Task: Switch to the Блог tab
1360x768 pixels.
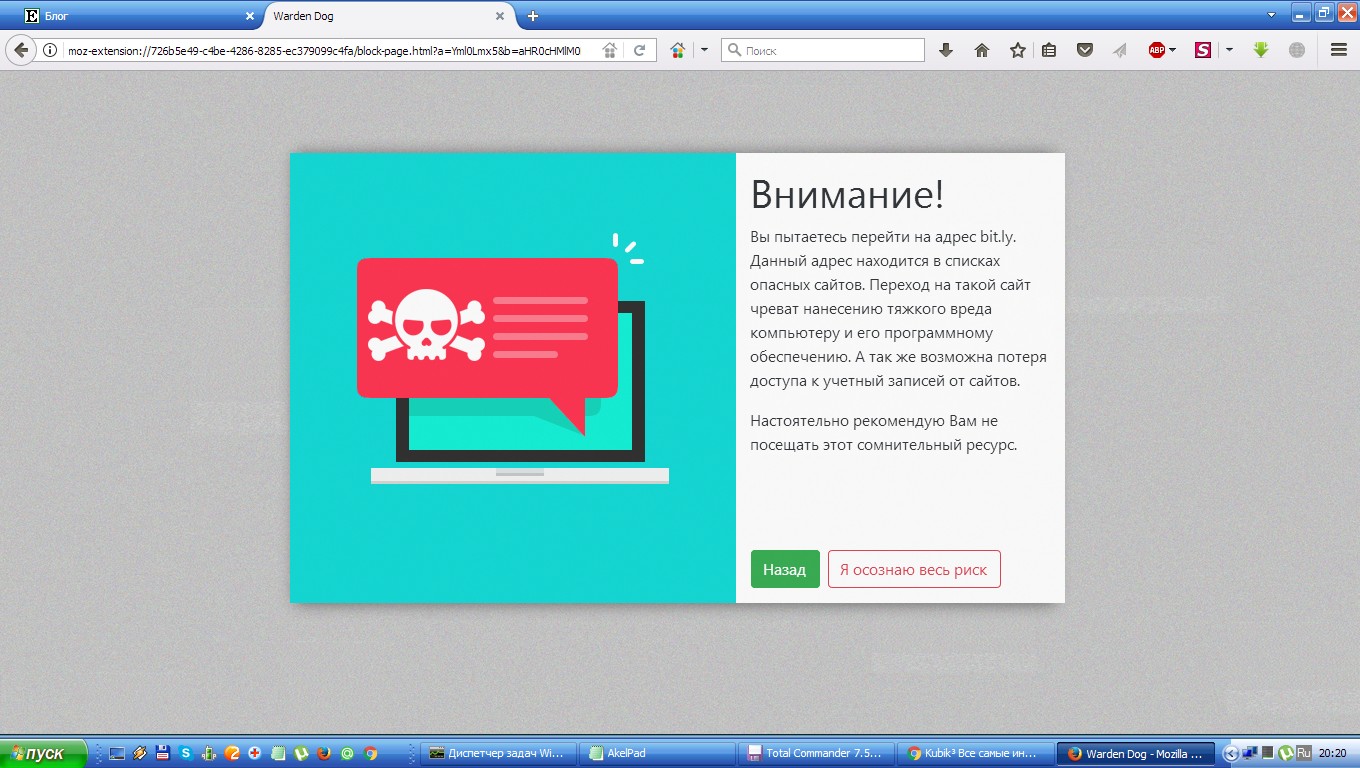Action: click(x=130, y=16)
